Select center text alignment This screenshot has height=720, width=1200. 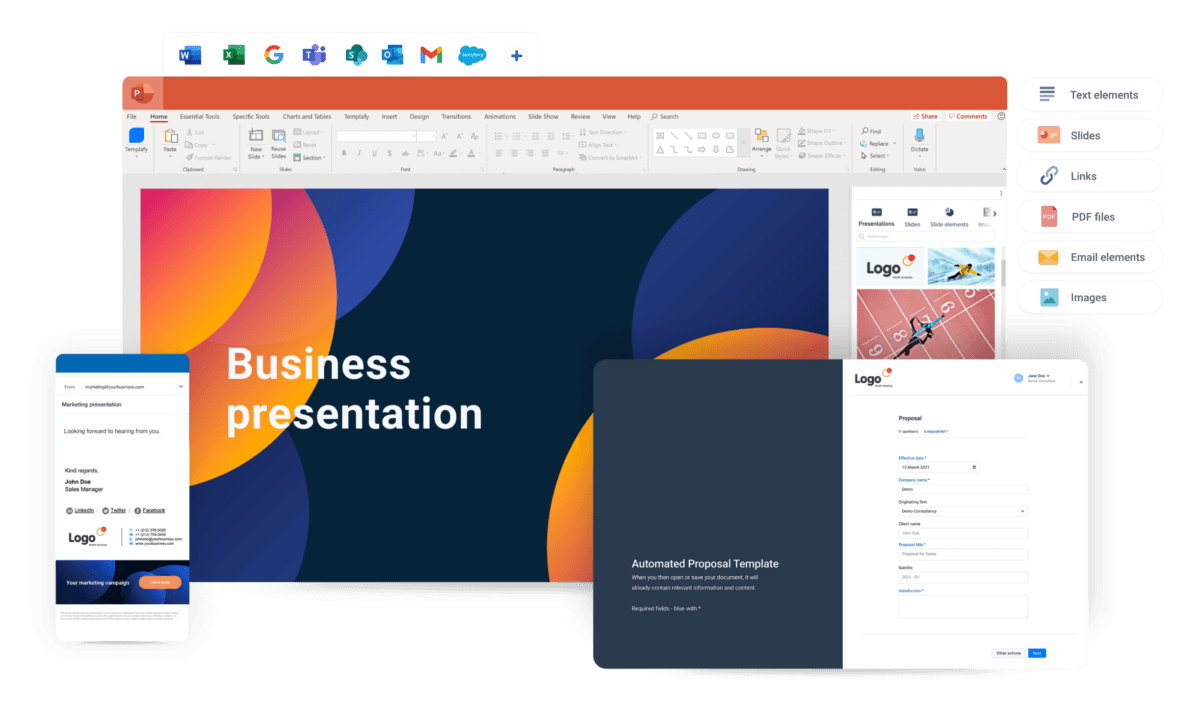point(515,153)
